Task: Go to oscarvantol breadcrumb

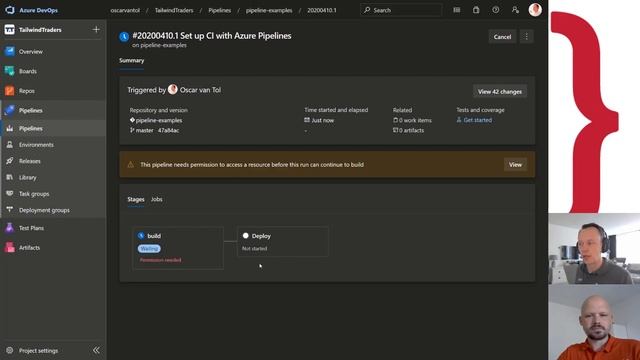Action: coord(125,10)
